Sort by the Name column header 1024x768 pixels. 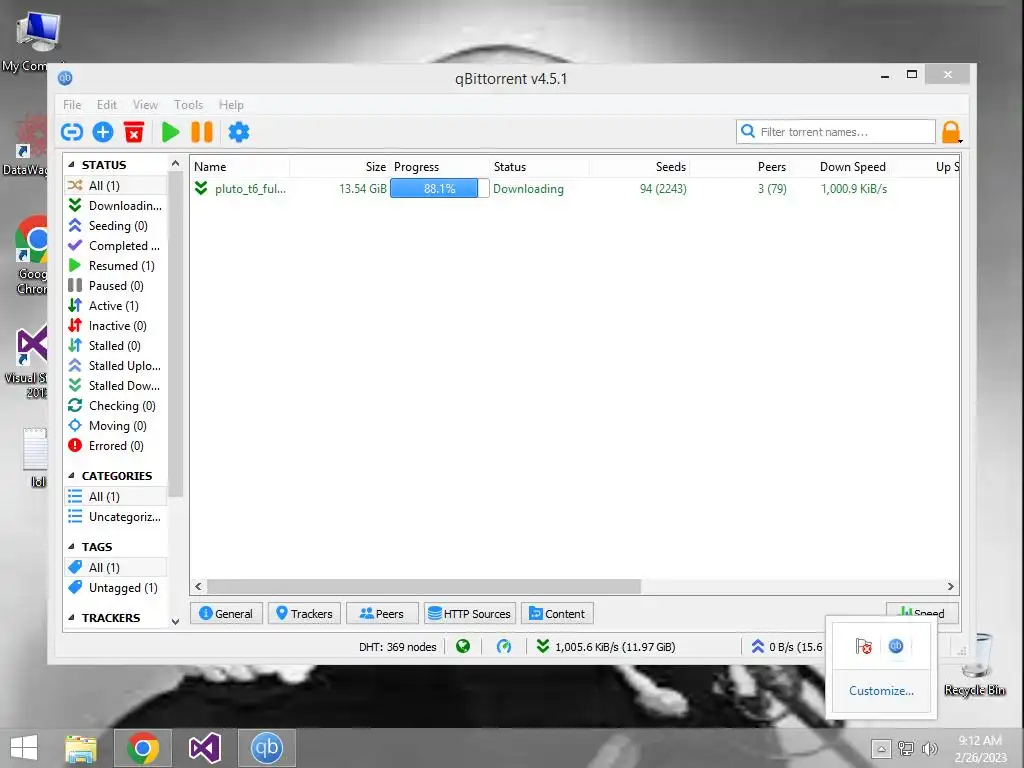click(x=240, y=167)
